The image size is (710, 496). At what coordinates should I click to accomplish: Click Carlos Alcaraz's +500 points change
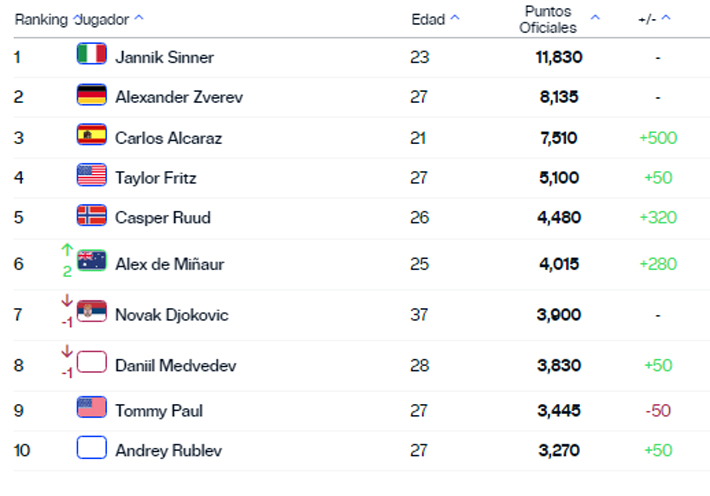pyautogui.click(x=658, y=138)
